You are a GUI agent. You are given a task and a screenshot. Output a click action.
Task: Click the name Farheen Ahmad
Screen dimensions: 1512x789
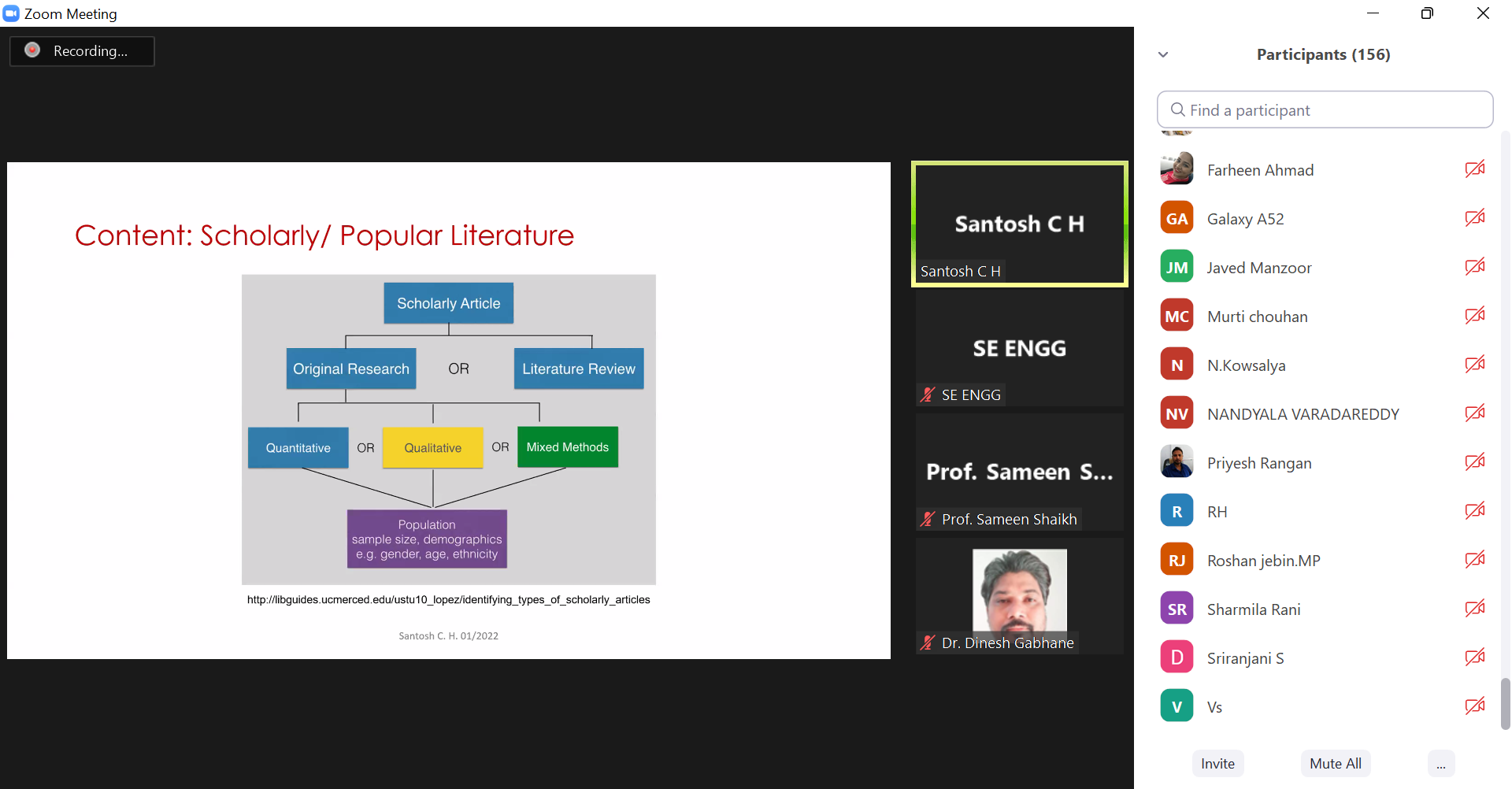[1260, 170]
